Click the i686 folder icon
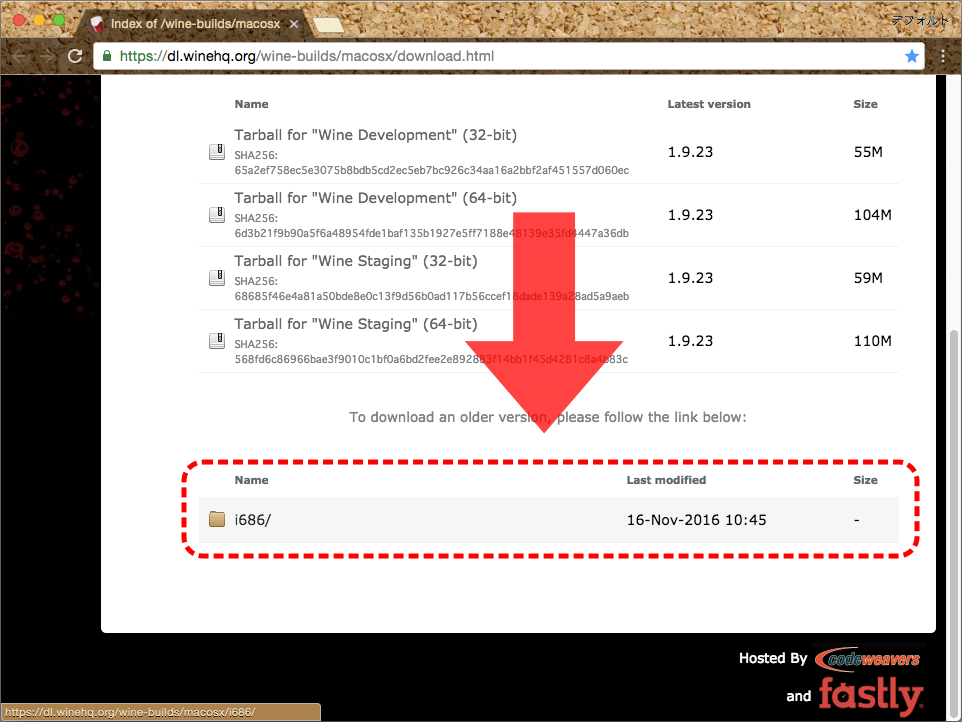962x722 pixels. [217, 519]
